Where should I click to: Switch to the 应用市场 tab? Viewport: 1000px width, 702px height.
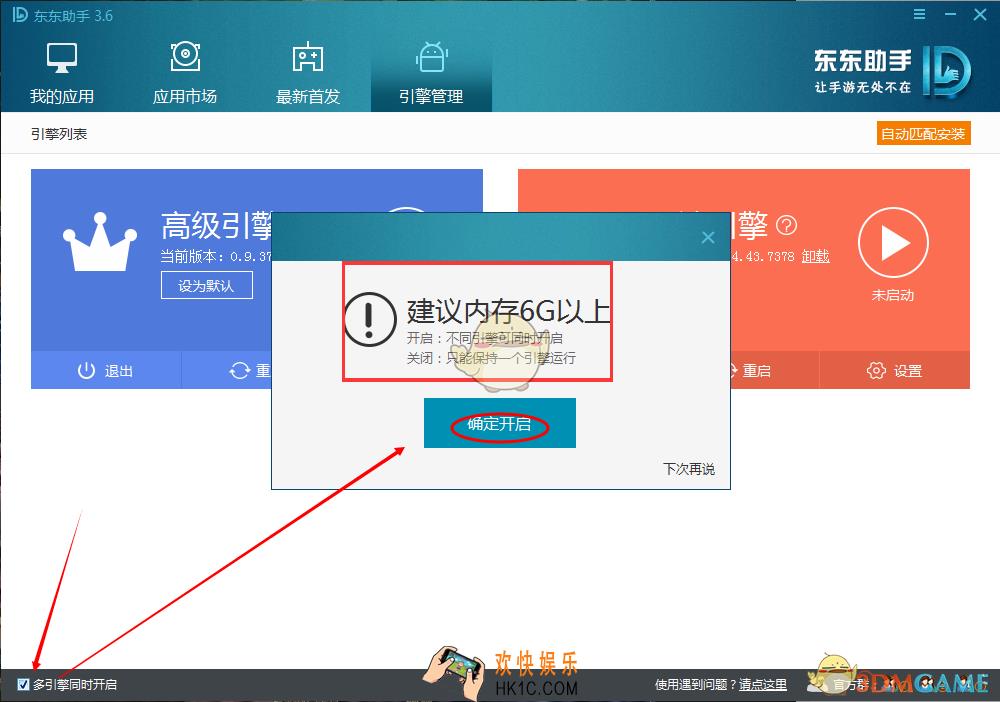(185, 73)
